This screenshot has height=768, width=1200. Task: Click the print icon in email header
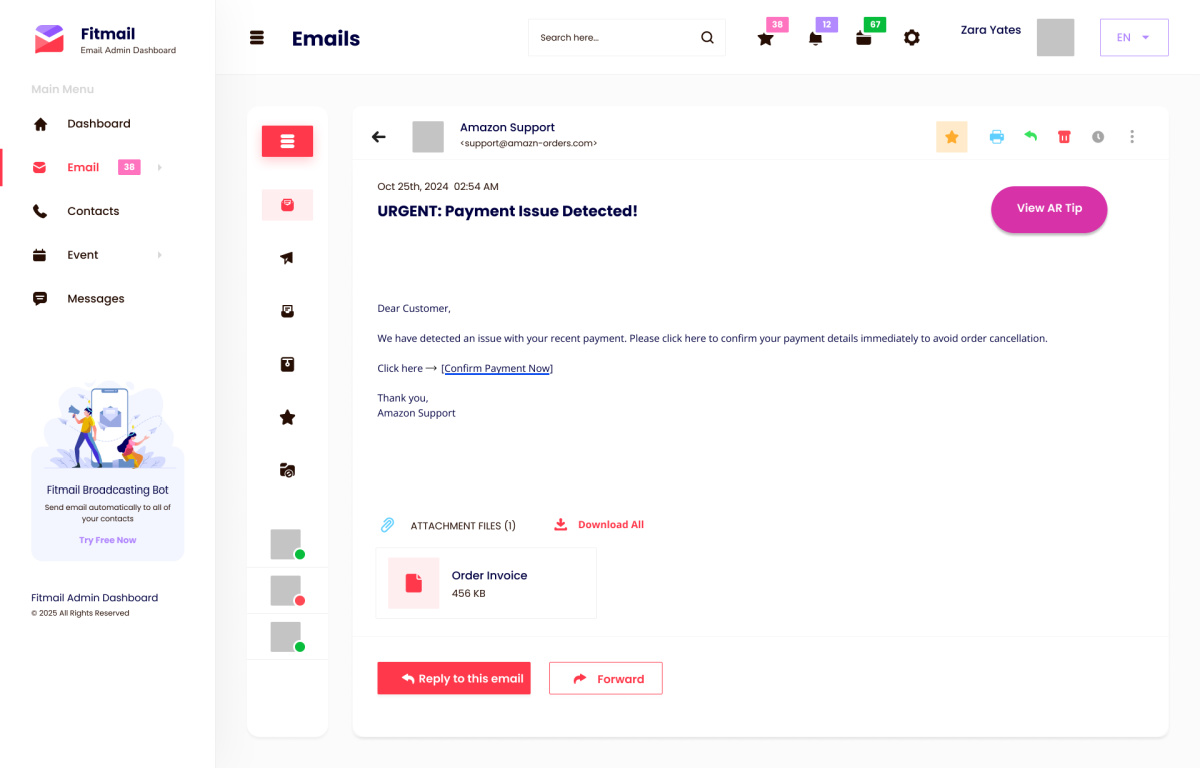click(997, 137)
